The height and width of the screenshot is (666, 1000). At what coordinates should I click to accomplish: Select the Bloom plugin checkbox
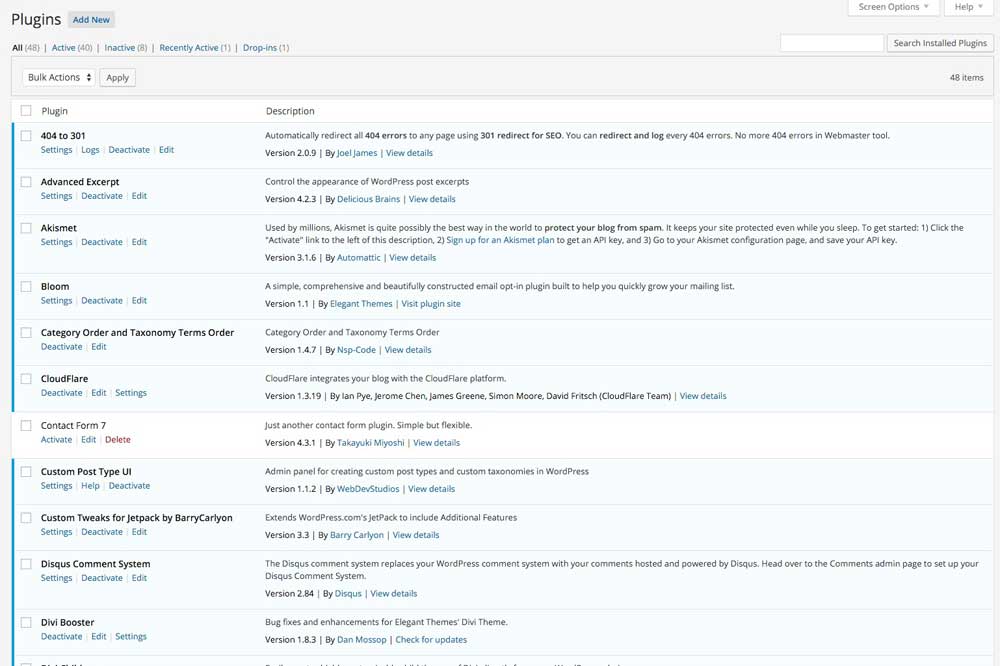[26, 286]
